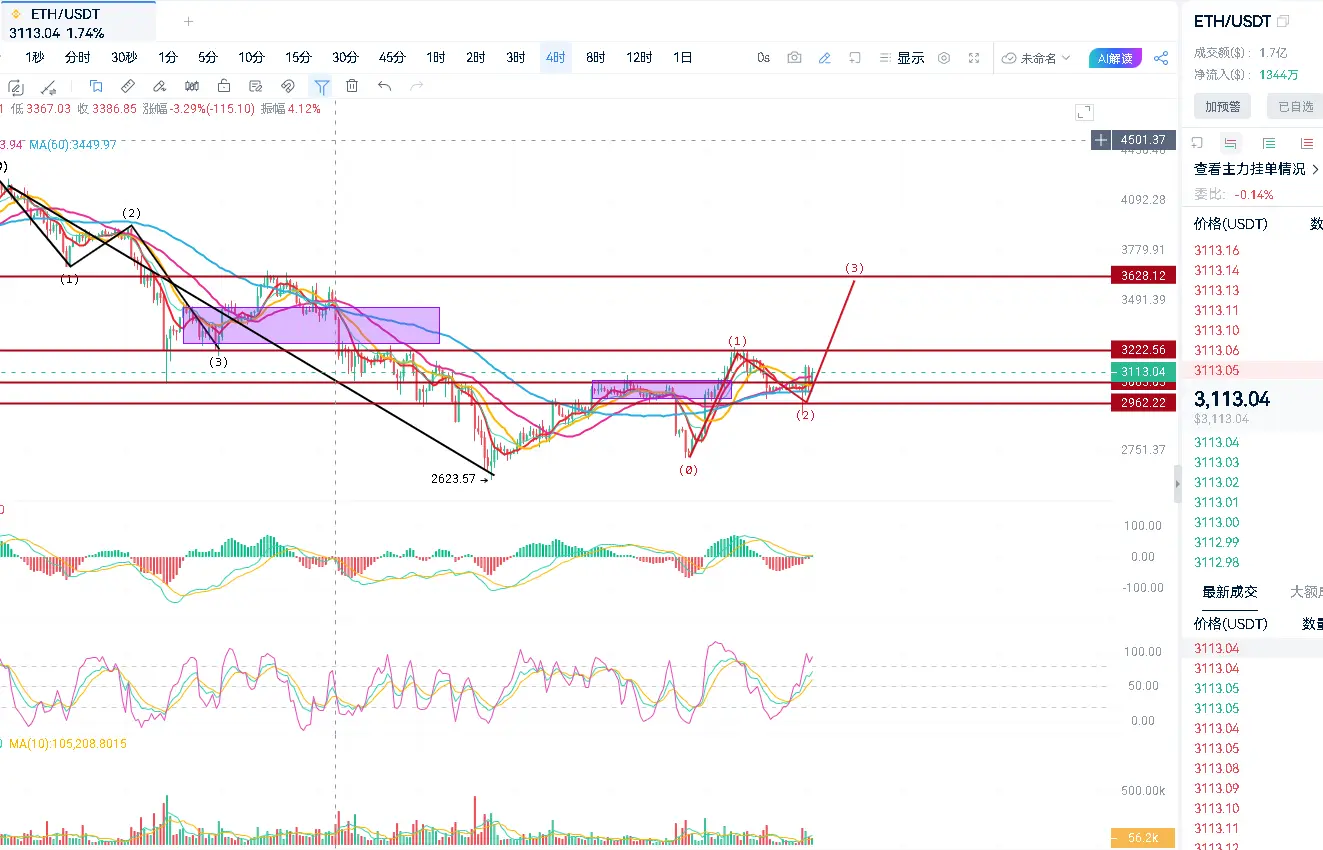Choose the 30分 timeframe

(x=345, y=58)
